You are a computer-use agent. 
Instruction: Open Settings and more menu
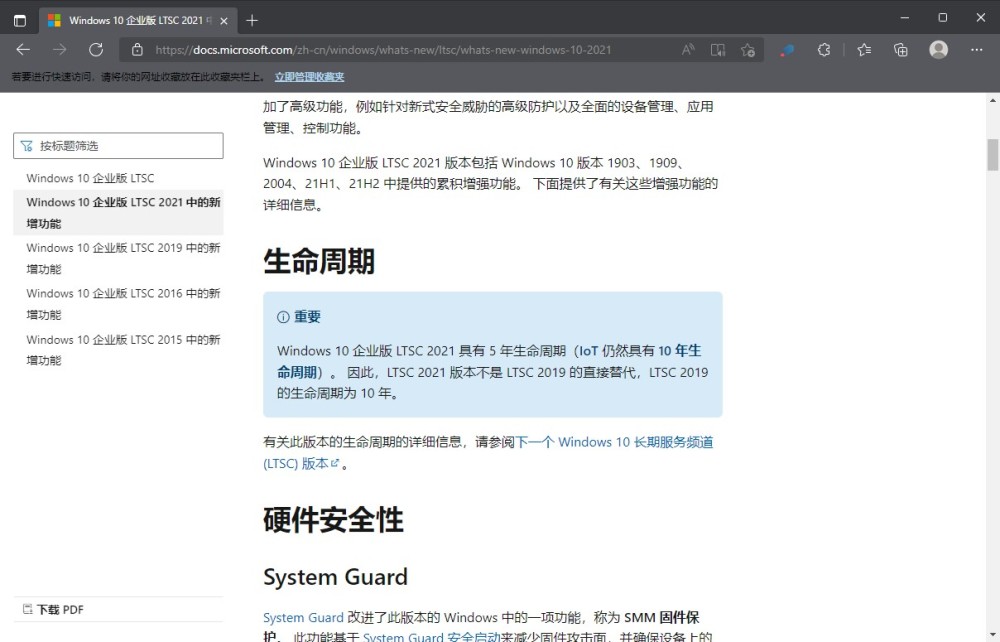[x=976, y=50]
